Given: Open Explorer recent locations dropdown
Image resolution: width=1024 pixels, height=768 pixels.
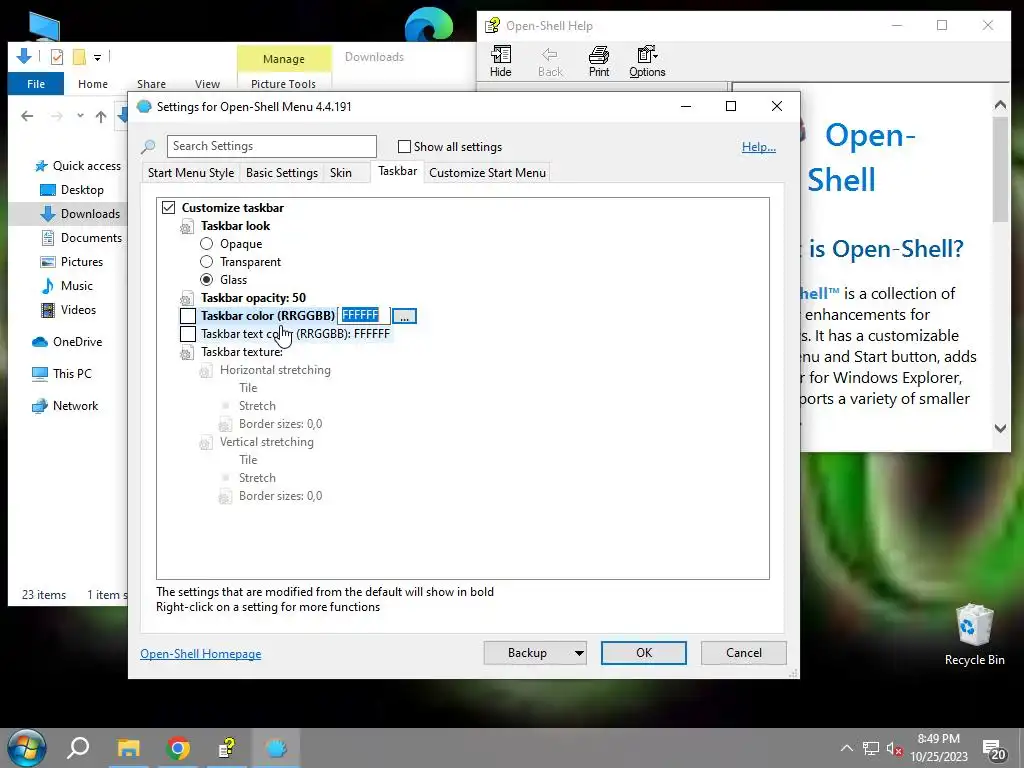Looking at the screenshot, I should (80, 116).
